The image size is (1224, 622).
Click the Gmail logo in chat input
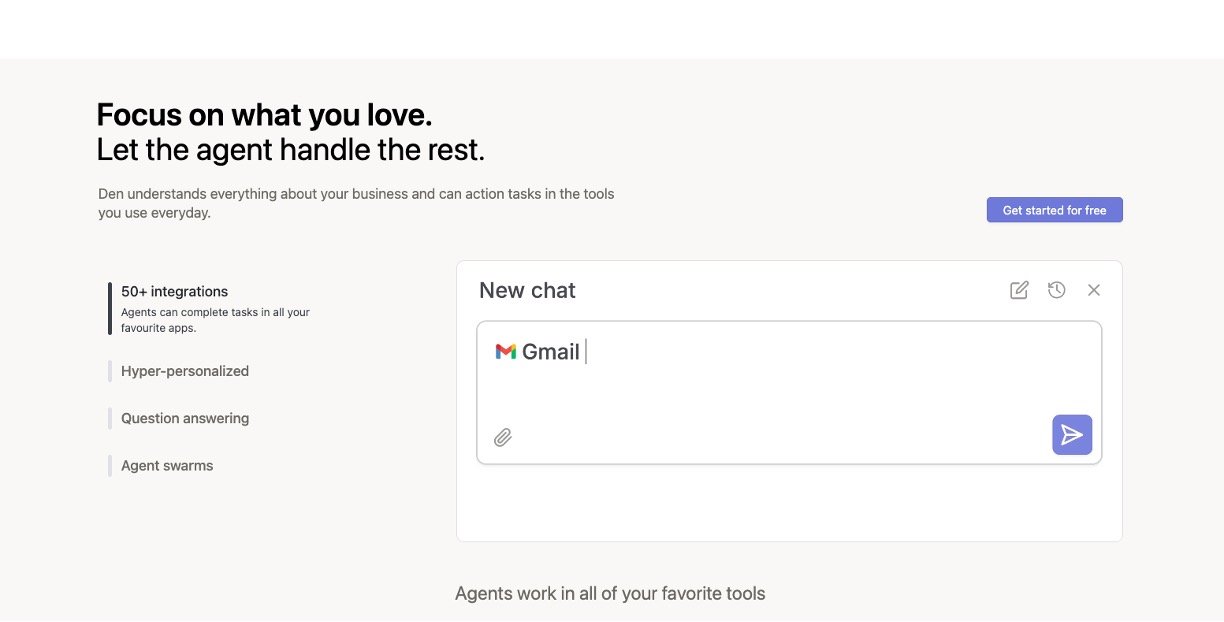tap(506, 352)
